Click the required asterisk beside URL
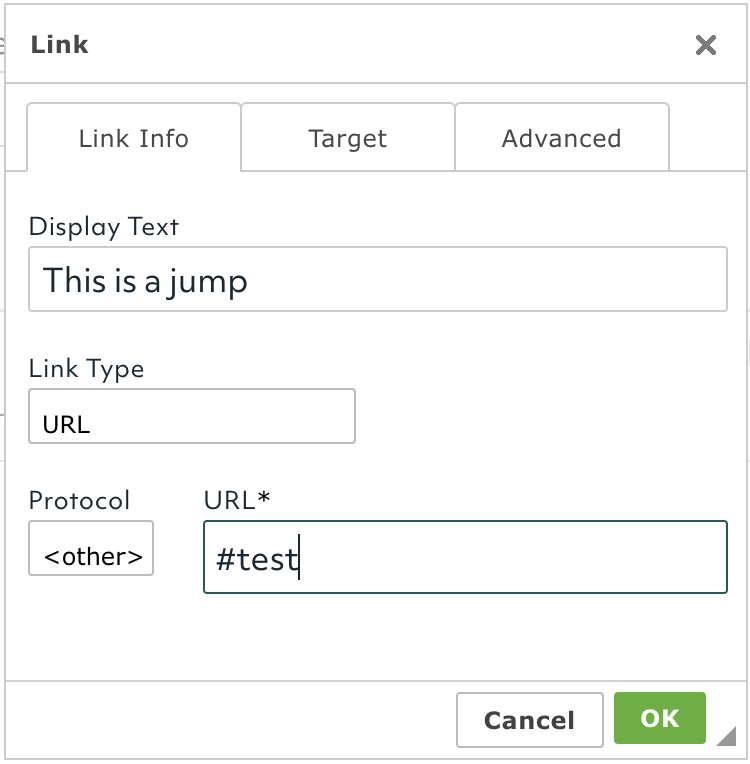 click(265, 499)
